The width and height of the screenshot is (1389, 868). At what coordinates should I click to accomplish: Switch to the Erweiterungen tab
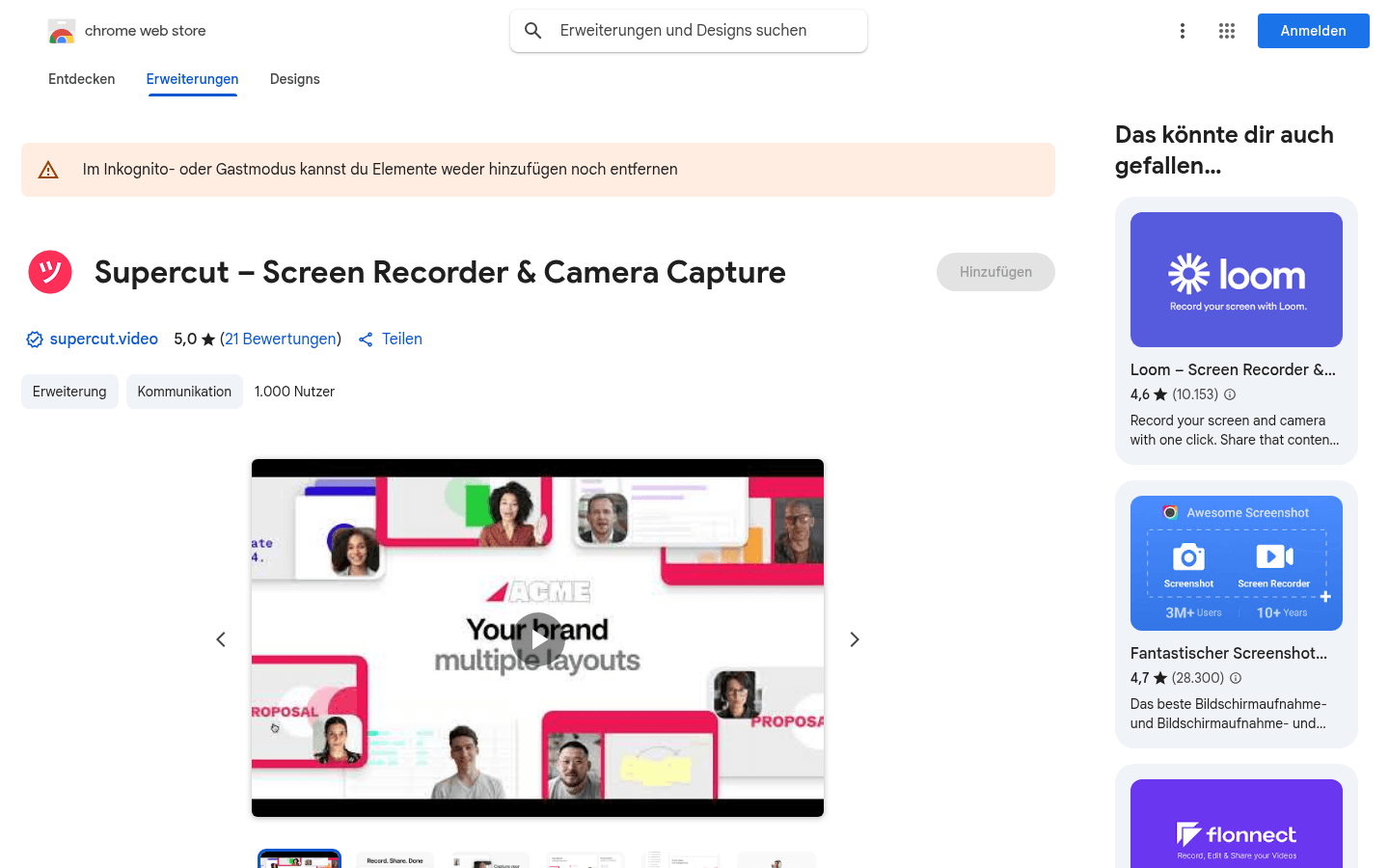coord(192,79)
